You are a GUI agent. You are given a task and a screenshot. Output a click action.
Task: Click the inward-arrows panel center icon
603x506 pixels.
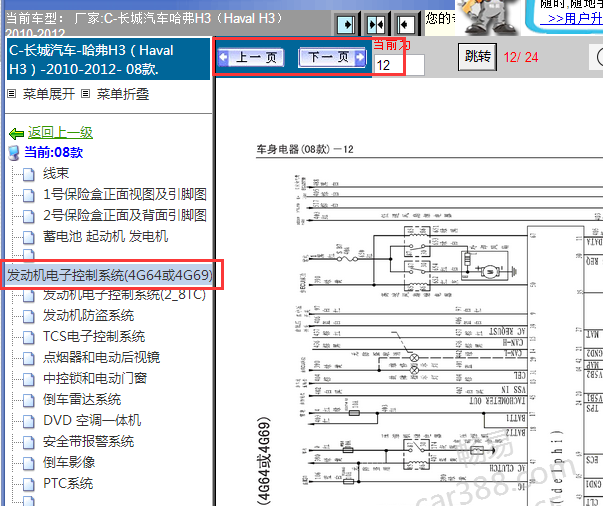click(x=376, y=25)
